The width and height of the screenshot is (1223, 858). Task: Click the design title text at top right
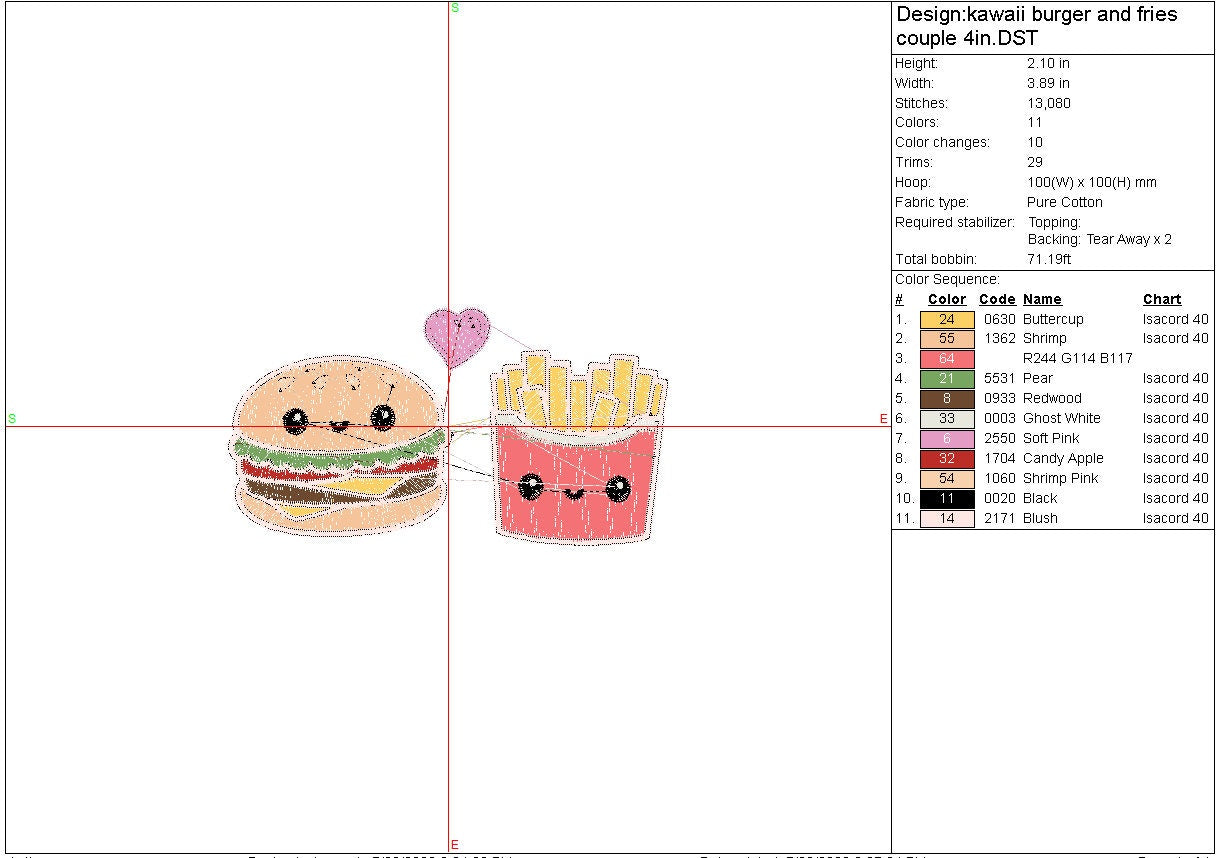coord(1037,26)
